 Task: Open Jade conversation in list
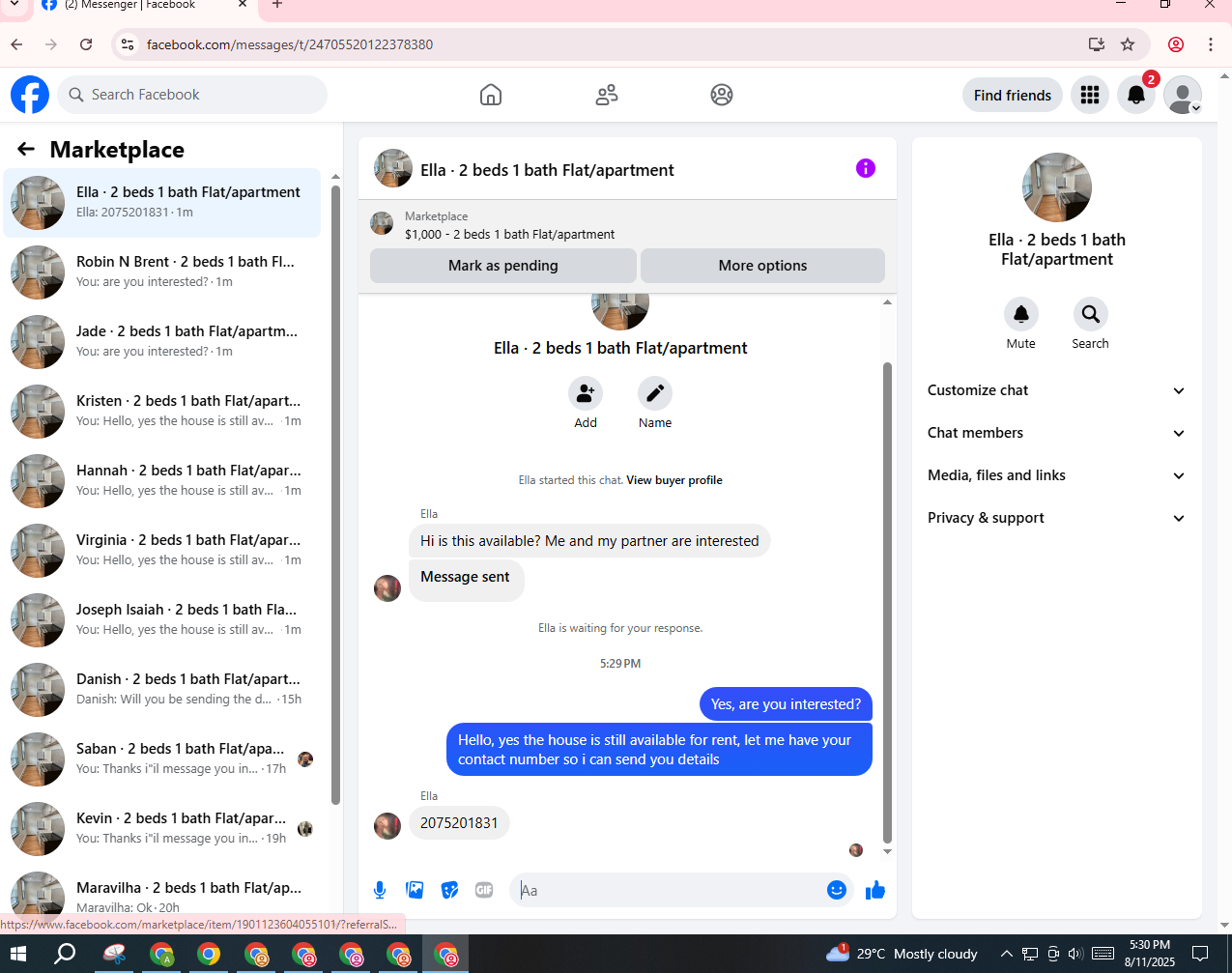[x=162, y=342]
